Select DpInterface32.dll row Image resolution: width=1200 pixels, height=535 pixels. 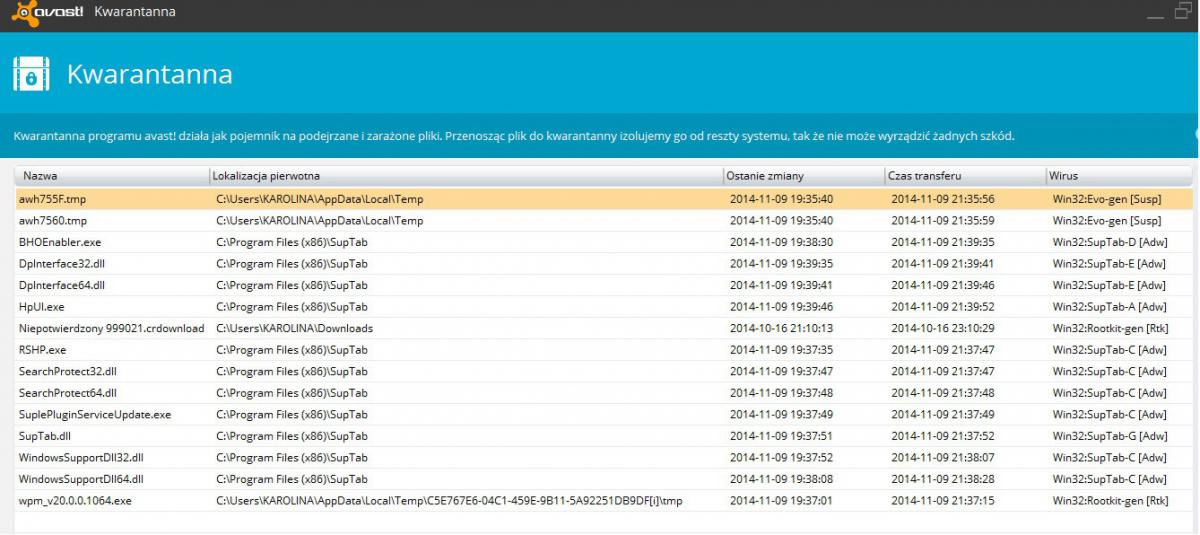coord(603,264)
